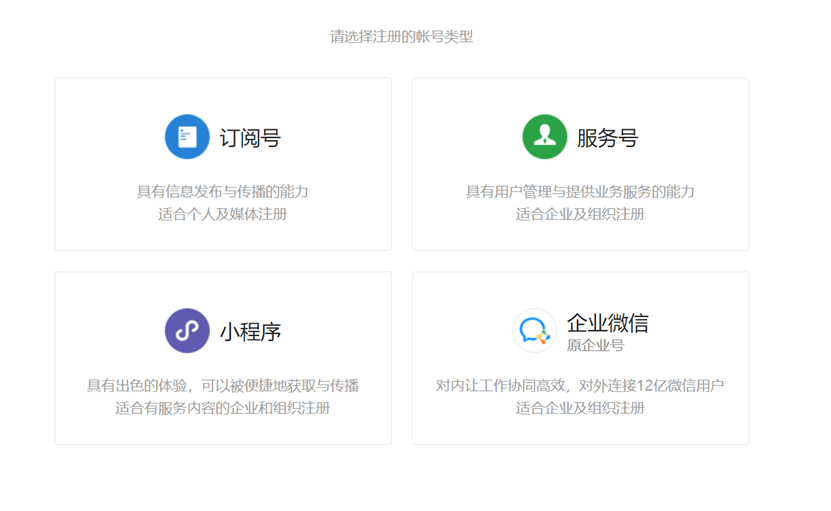Select the 服务号 title text

607,138
